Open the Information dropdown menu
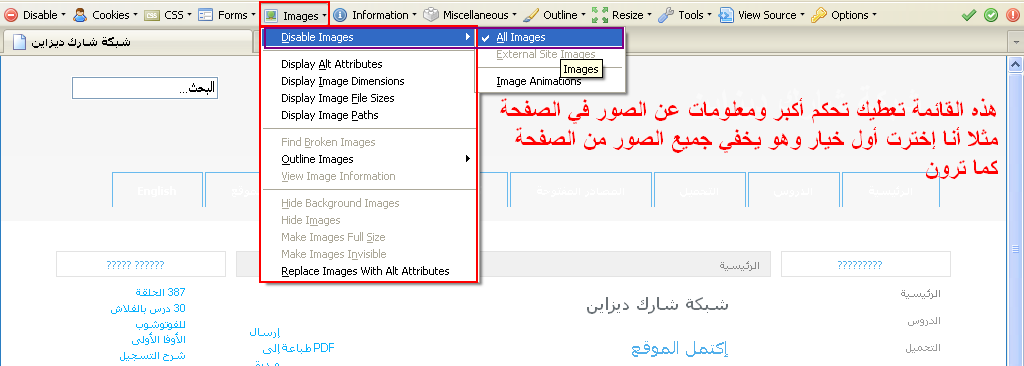1024x366 pixels. [414, 15]
